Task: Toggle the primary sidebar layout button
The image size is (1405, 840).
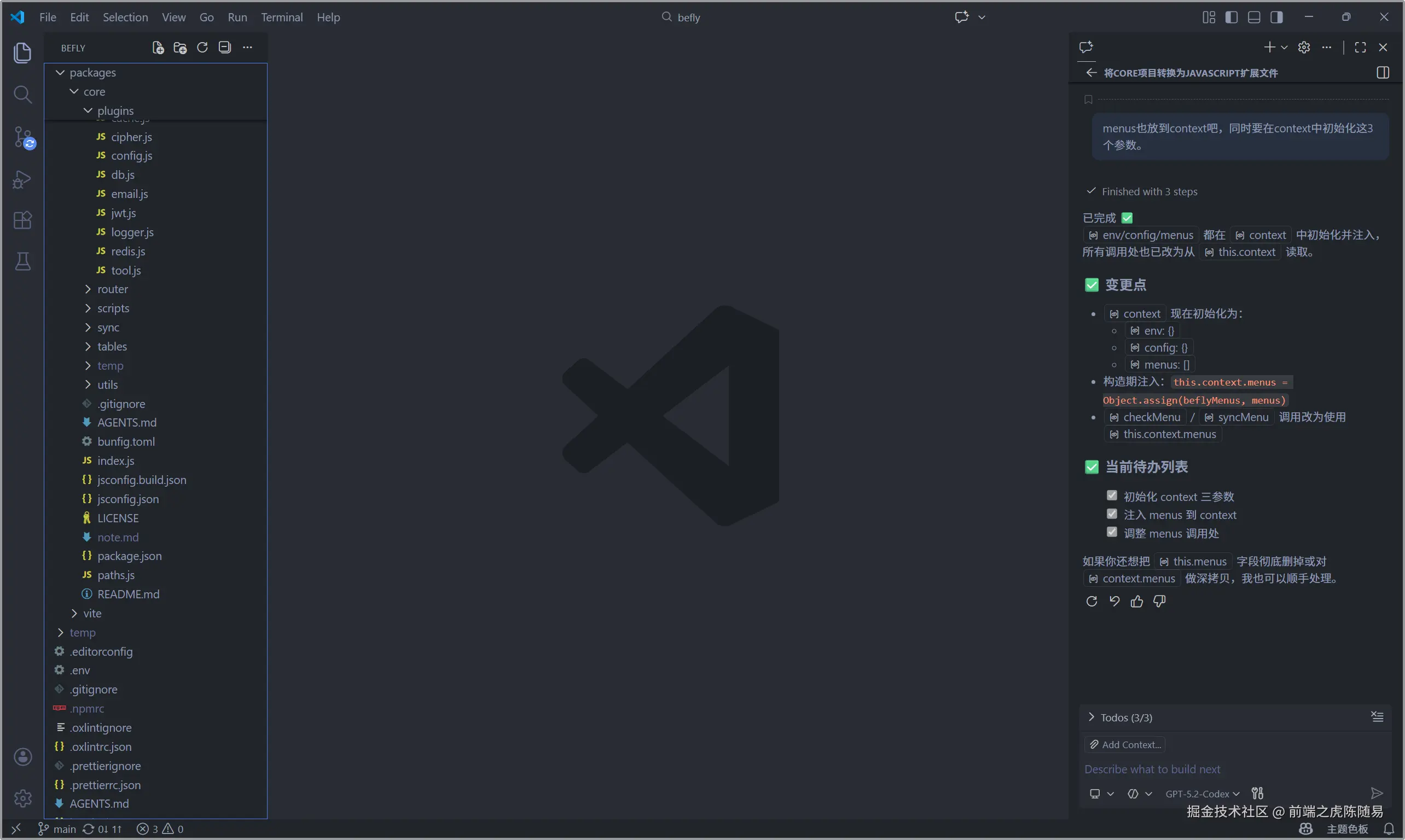Action: [1231, 17]
